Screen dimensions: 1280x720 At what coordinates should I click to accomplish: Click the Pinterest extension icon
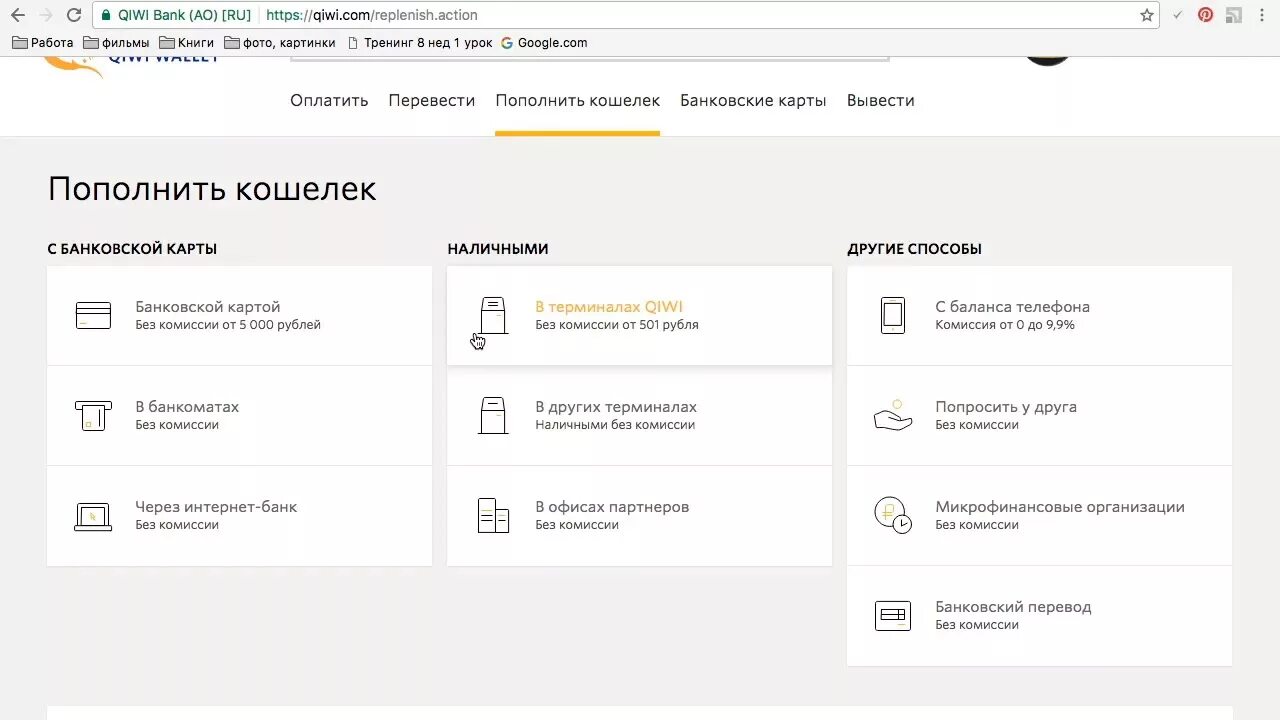pyautogui.click(x=1206, y=15)
